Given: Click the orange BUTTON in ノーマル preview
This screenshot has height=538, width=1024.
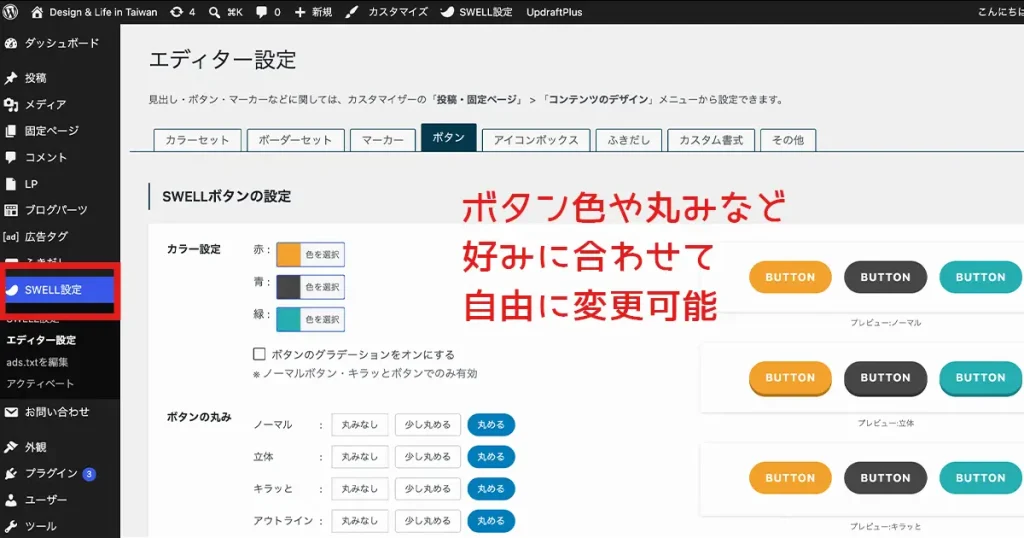Looking at the screenshot, I should (x=790, y=277).
